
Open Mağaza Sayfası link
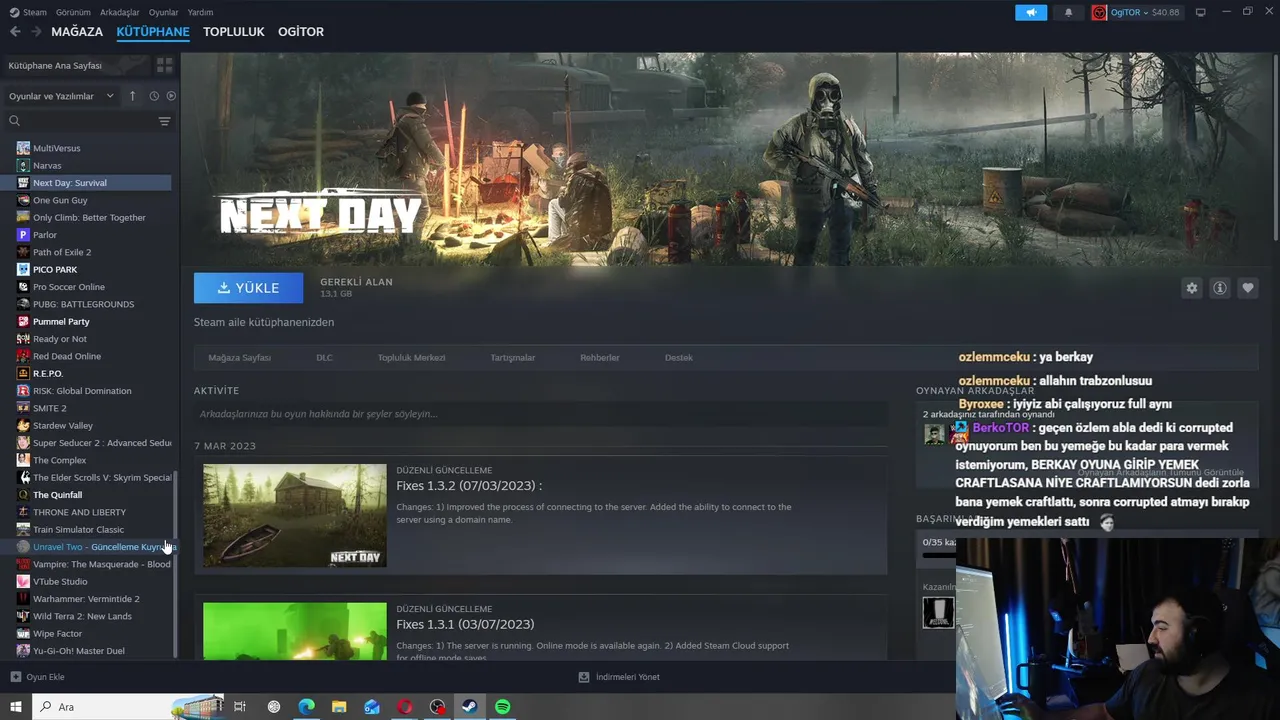(239, 357)
